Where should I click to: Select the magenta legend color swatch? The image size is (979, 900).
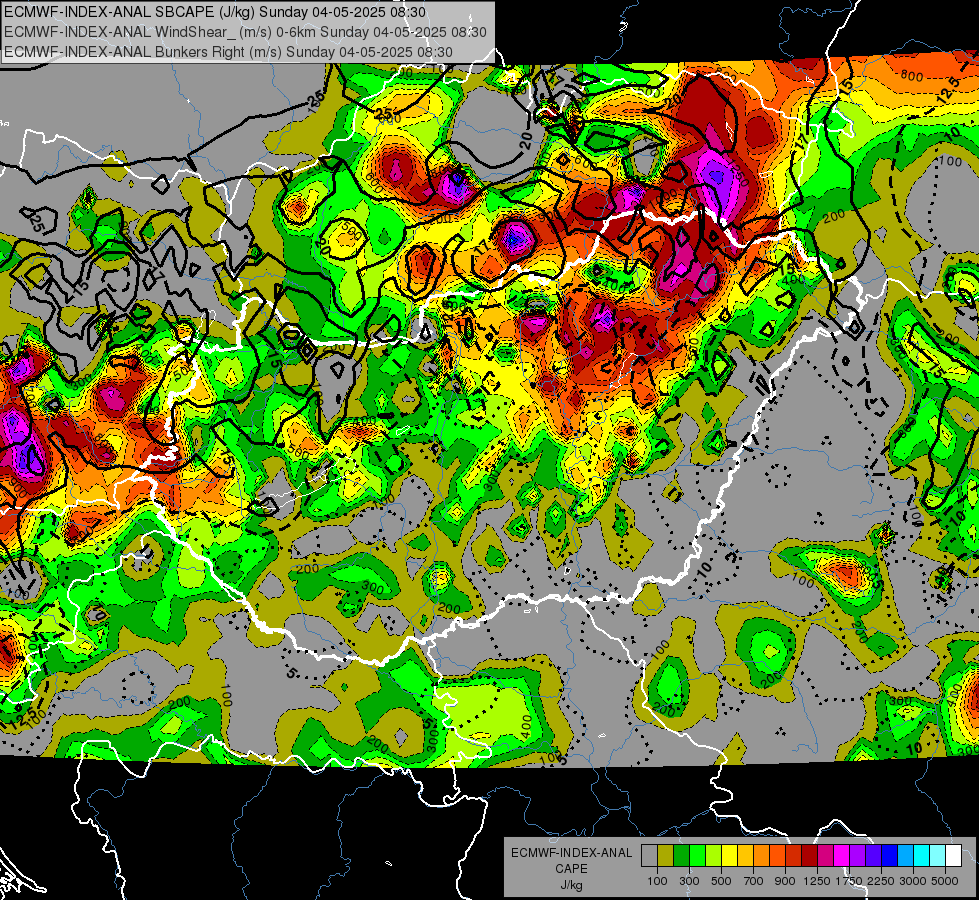coord(842,855)
